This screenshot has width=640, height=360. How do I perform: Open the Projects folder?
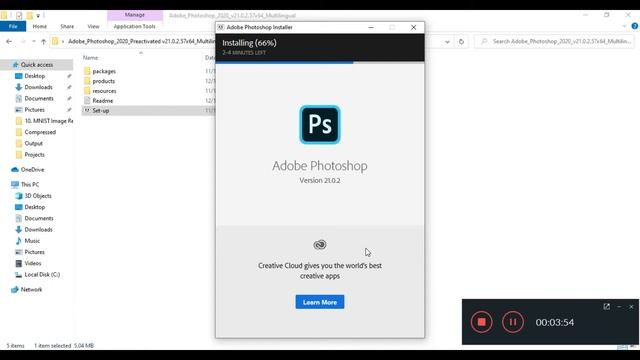(34, 155)
